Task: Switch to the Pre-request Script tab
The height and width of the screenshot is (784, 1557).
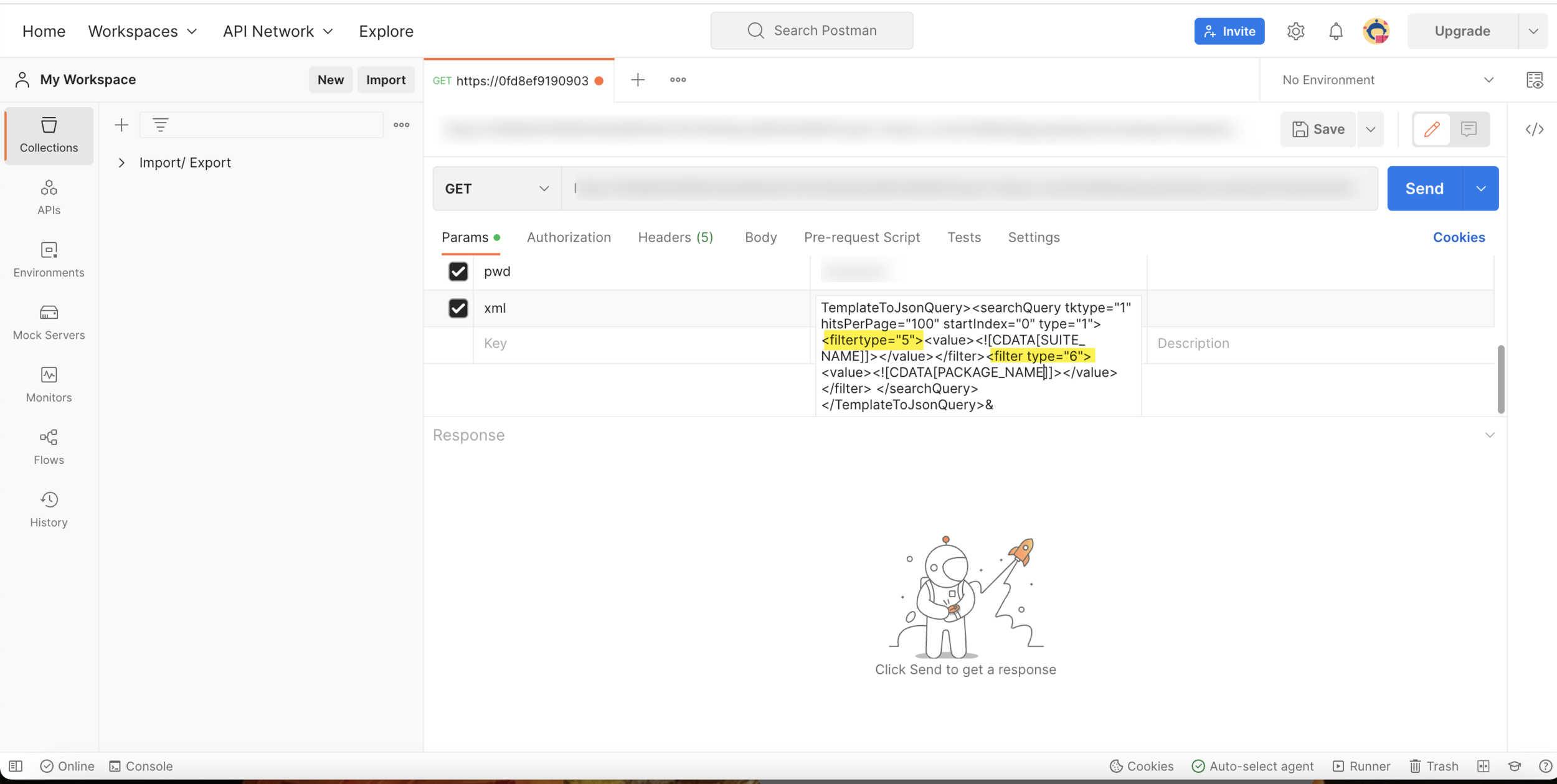Action: point(861,237)
